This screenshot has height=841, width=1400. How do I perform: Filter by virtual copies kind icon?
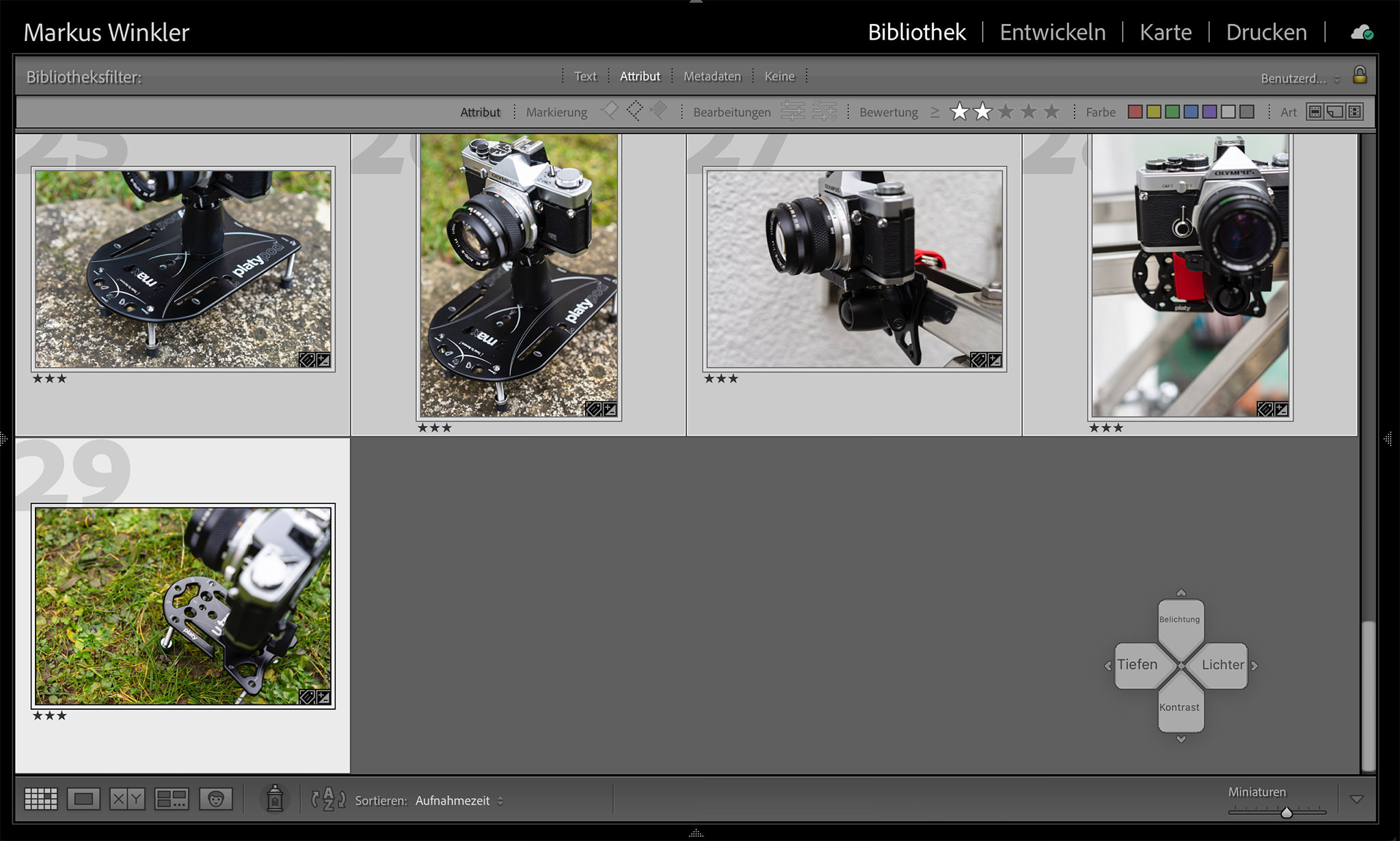point(1335,111)
